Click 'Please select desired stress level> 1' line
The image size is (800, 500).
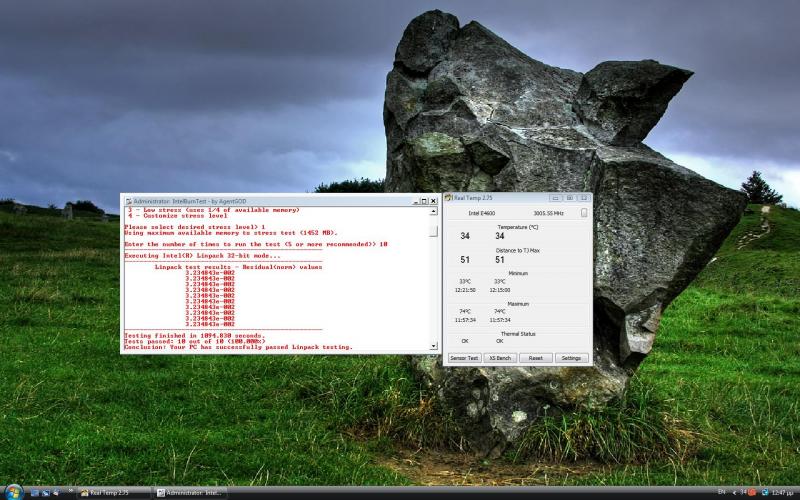194,227
